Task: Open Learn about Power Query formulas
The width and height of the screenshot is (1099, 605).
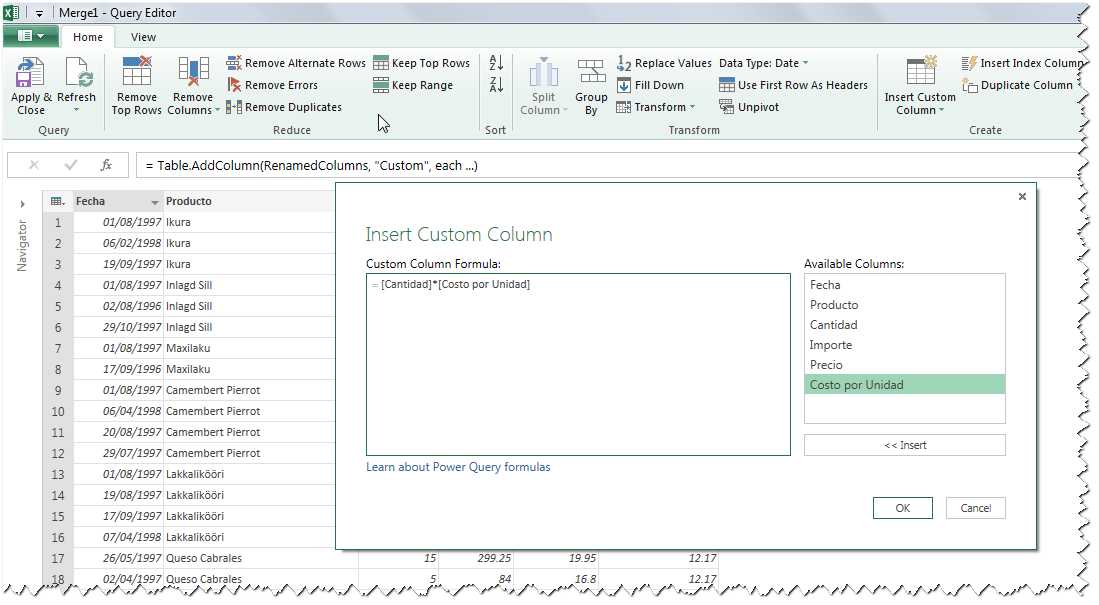Action: point(458,467)
